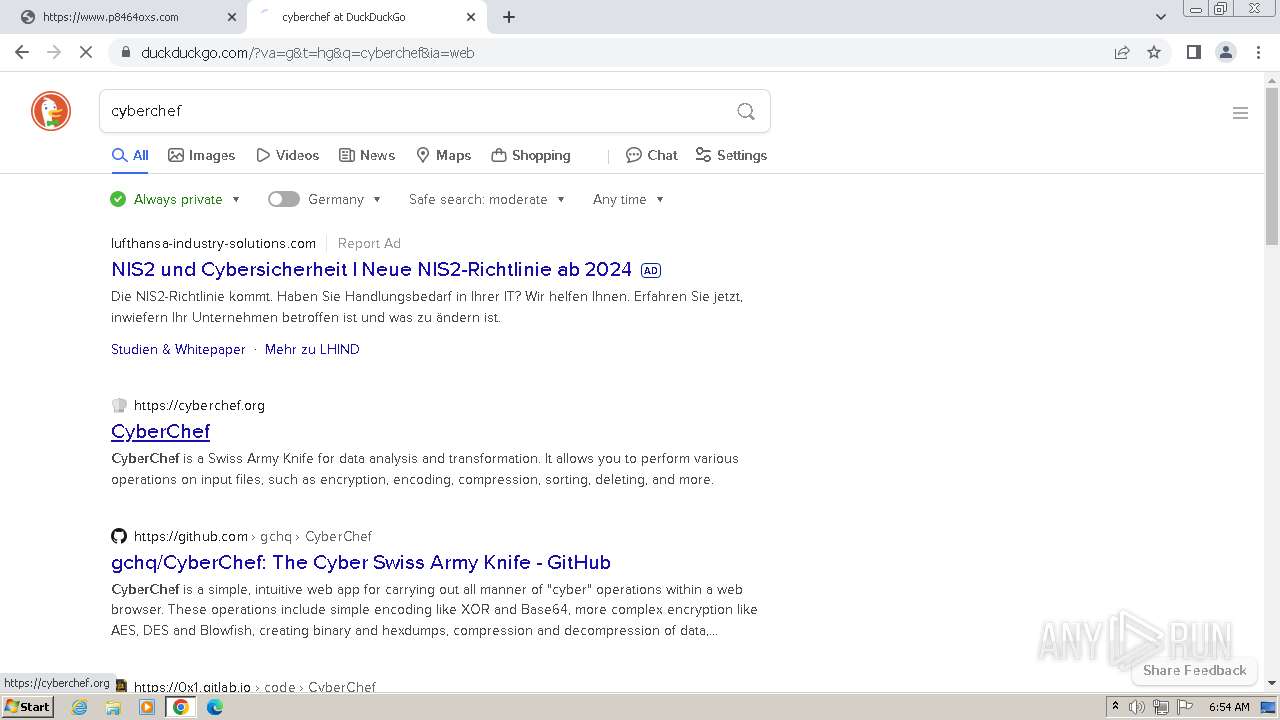Click the taskbar clock showing 6:54 AM

[1229, 707]
